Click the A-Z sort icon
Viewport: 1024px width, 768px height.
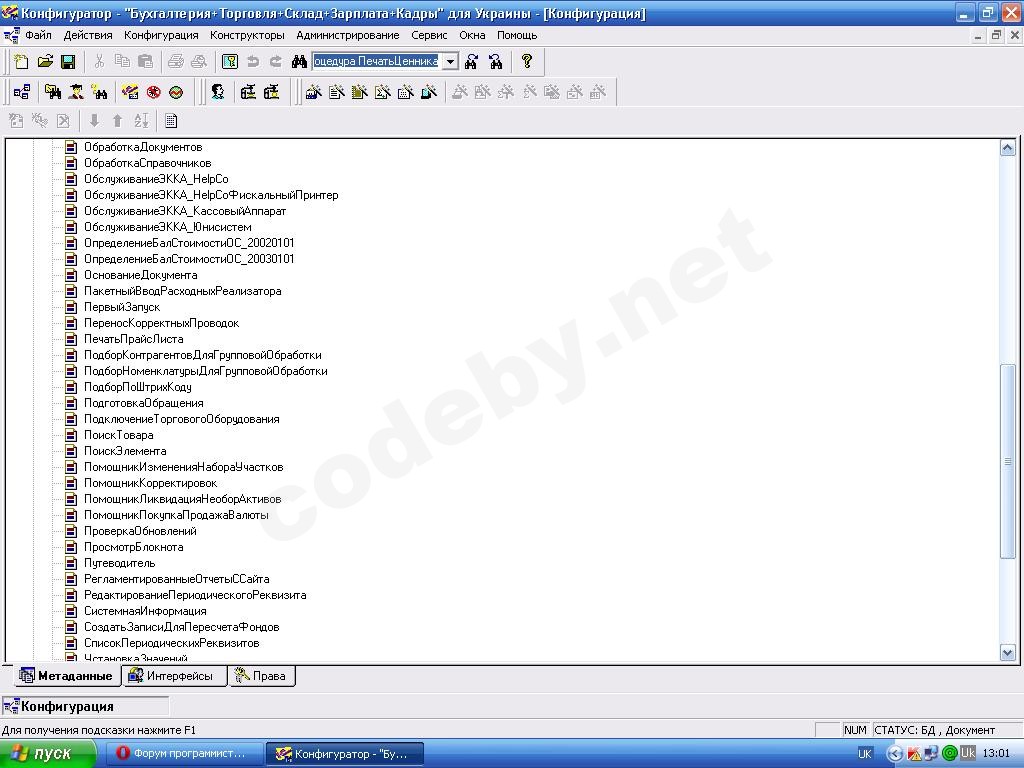[141, 121]
